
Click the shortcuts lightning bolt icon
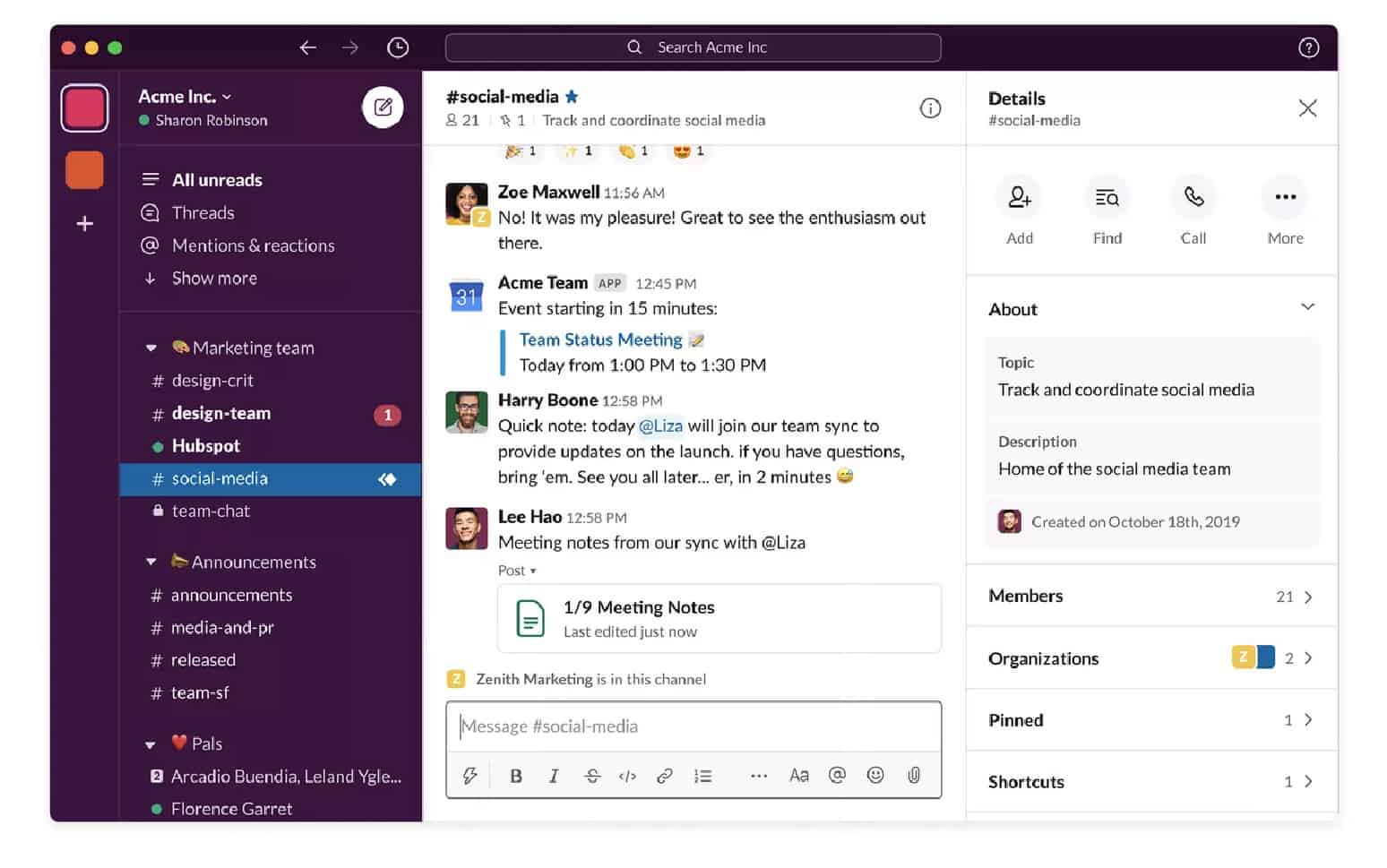[470, 776]
